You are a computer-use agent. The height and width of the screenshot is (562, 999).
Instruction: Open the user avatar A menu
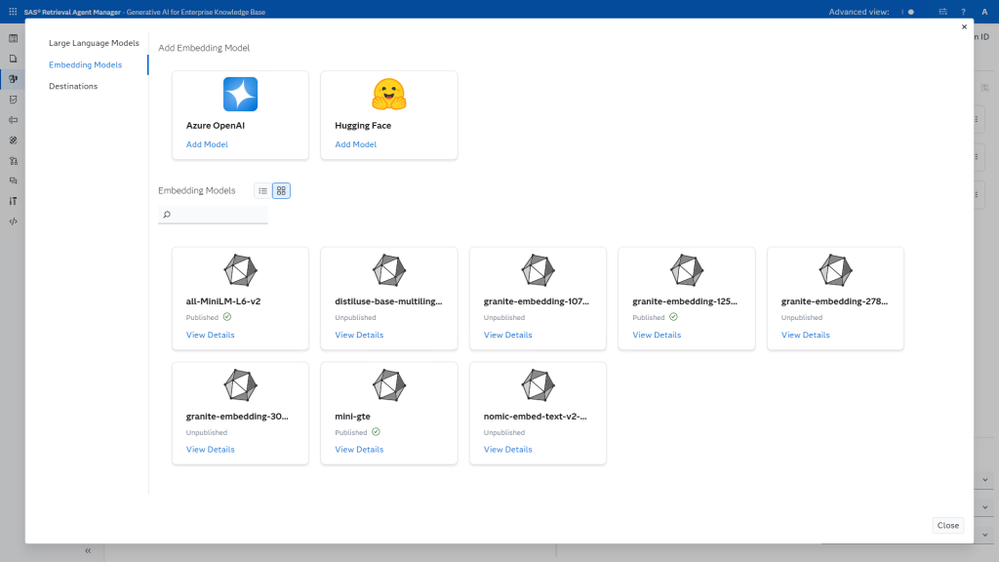pos(984,11)
